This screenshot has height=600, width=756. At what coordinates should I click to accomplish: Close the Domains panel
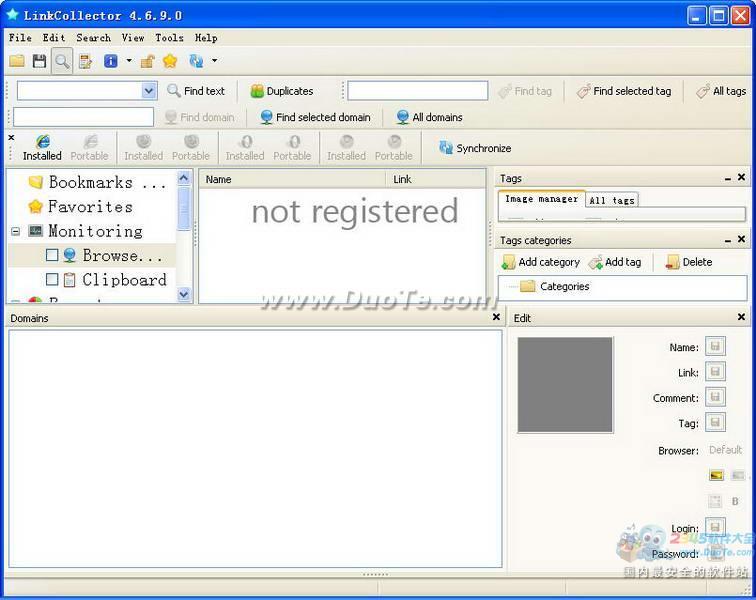pyautogui.click(x=496, y=317)
